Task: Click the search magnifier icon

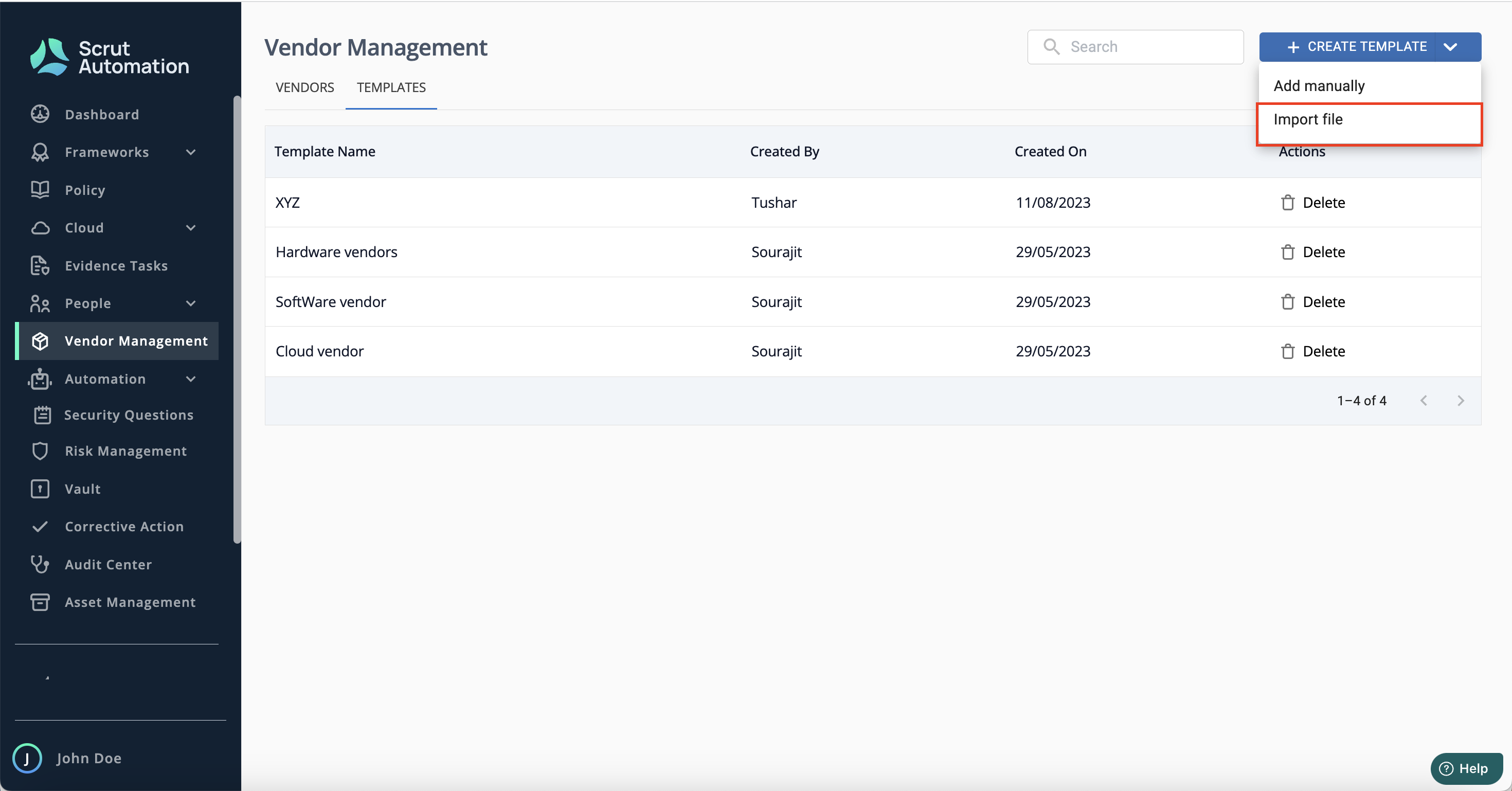Action: point(1051,47)
